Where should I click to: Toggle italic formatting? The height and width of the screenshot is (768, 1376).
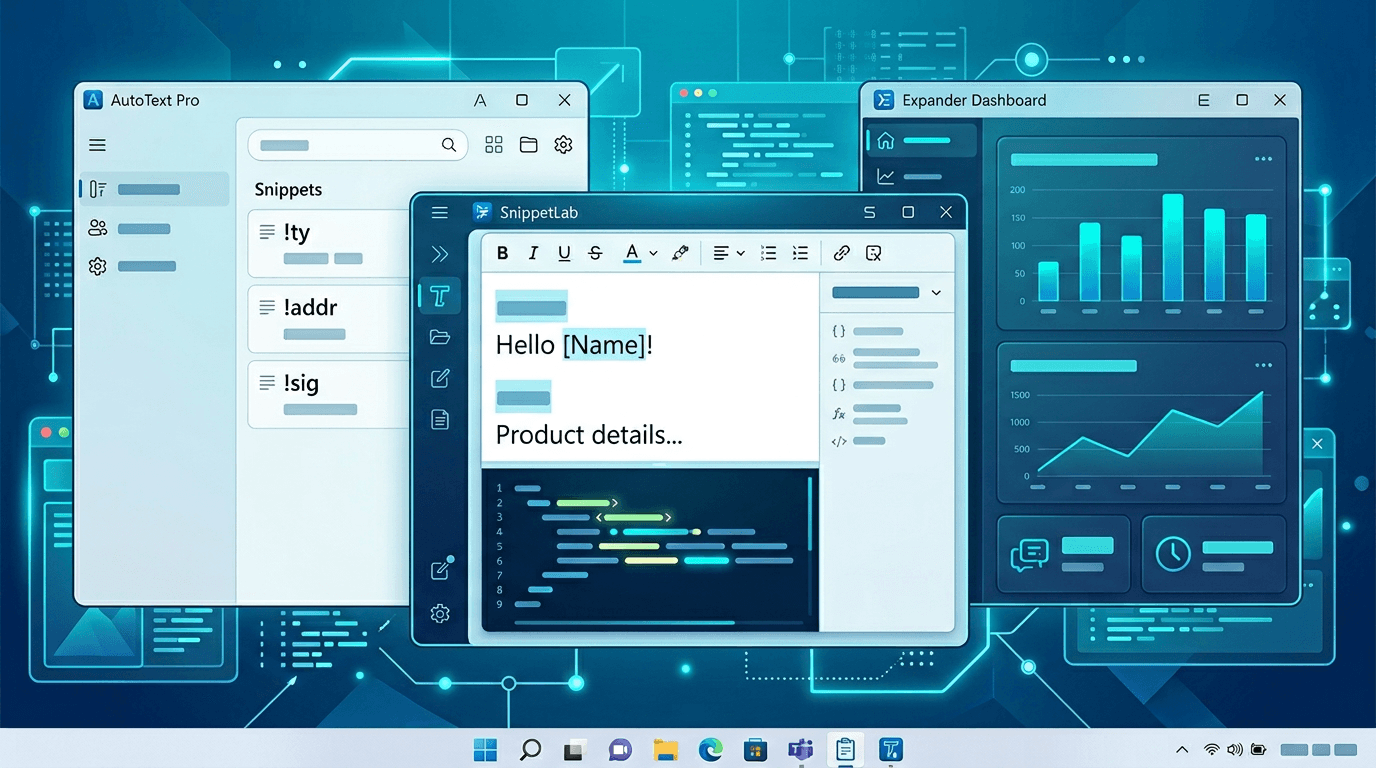tap(533, 253)
